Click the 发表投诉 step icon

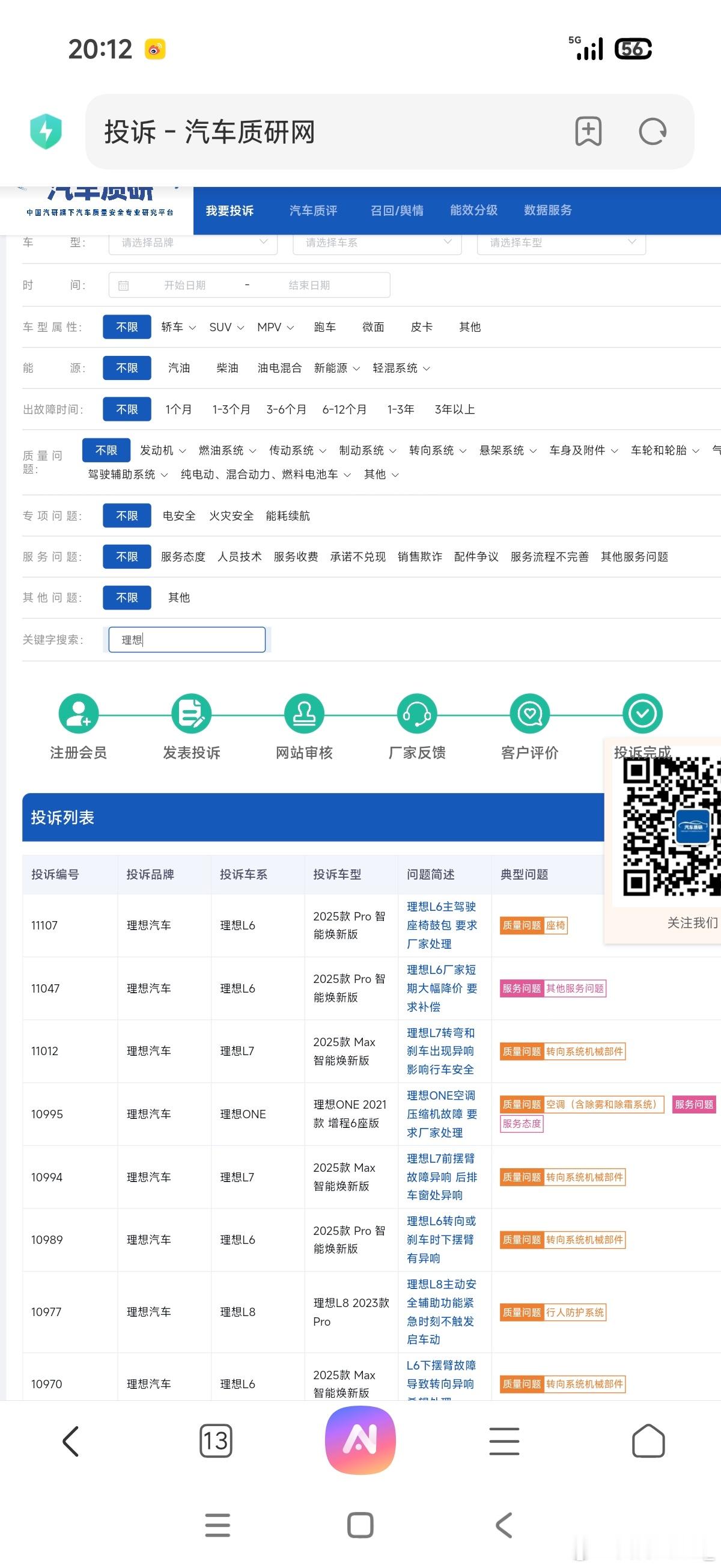192,714
